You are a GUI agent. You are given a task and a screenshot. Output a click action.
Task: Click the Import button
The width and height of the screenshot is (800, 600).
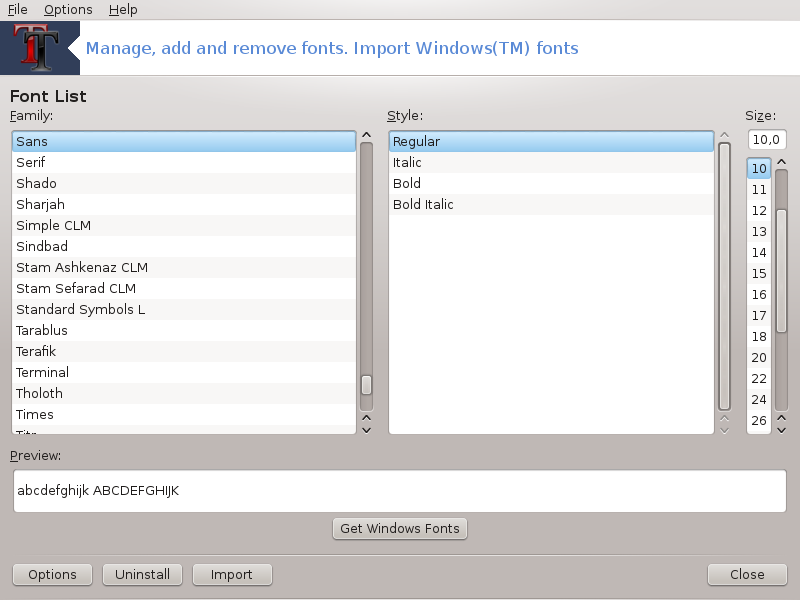(232, 574)
